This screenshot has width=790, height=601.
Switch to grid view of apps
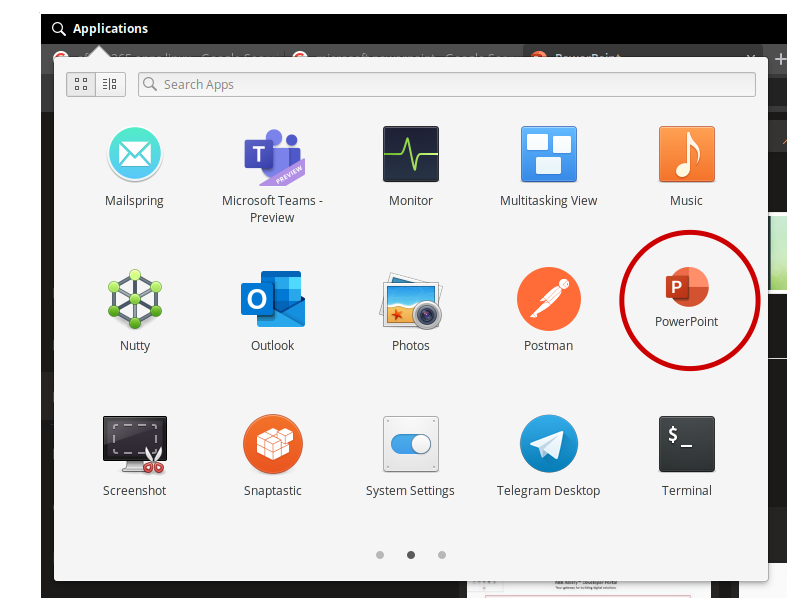coord(81,84)
